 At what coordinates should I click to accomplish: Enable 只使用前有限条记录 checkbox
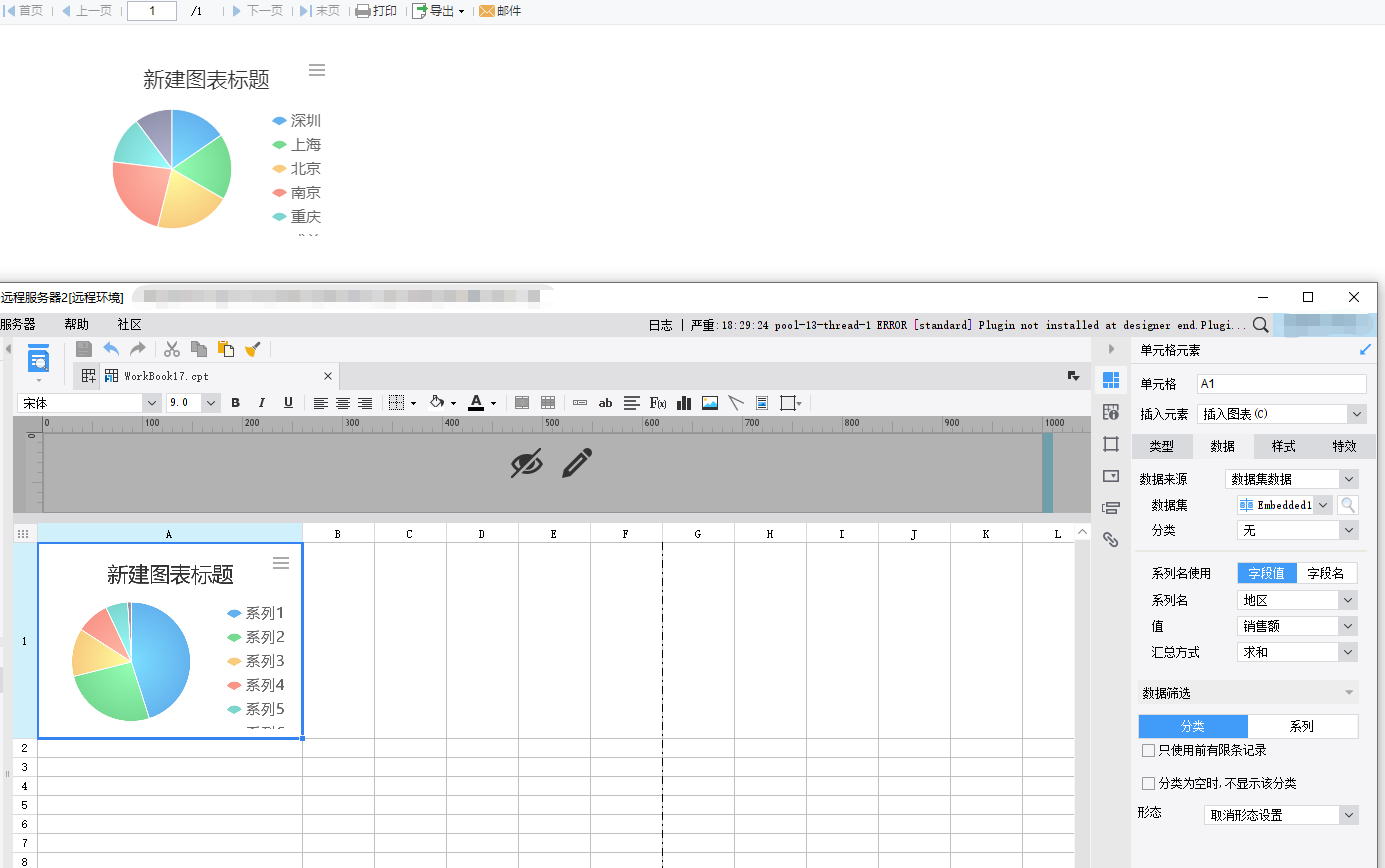pyautogui.click(x=1148, y=750)
